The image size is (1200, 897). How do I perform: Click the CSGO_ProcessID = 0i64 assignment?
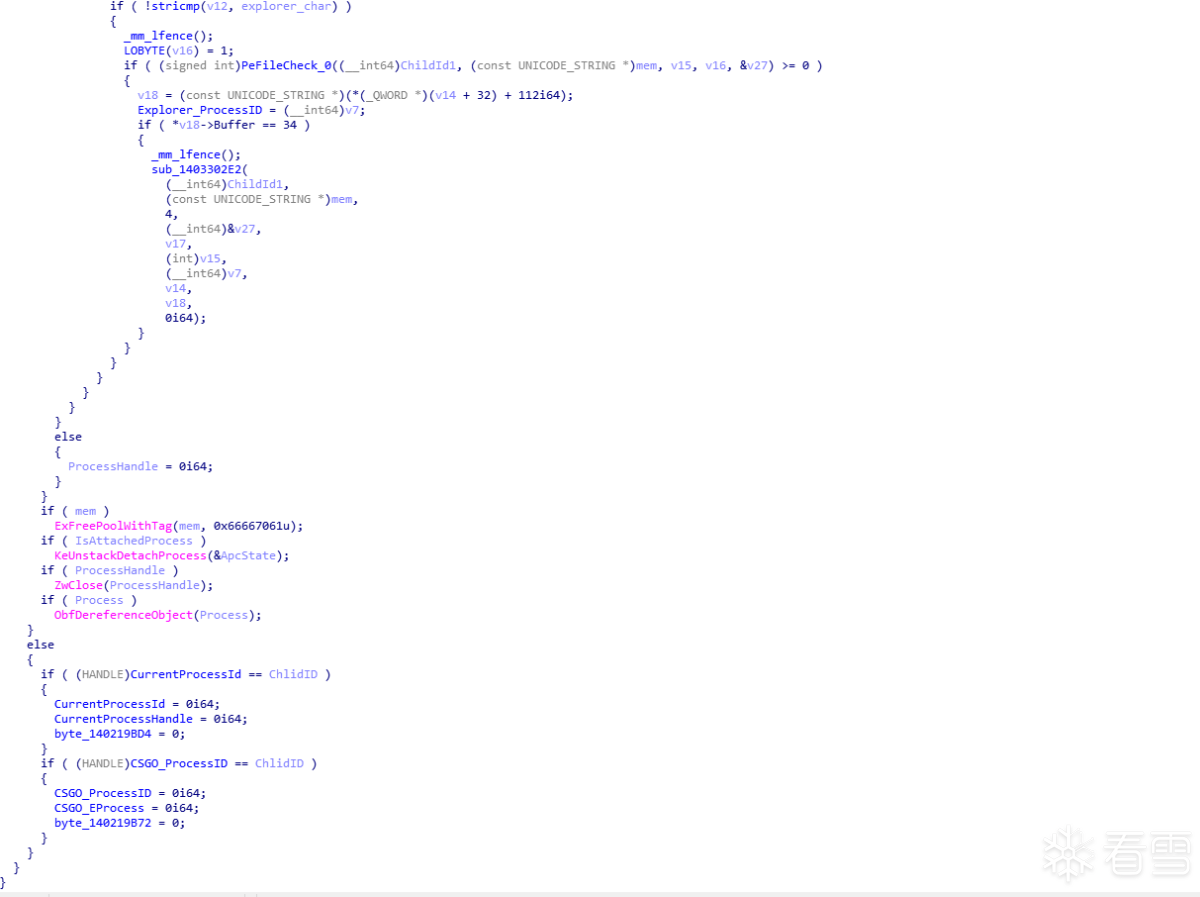pos(130,793)
